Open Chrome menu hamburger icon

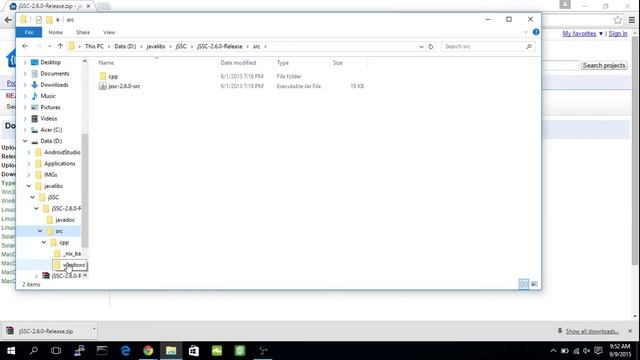tap(632, 20)
